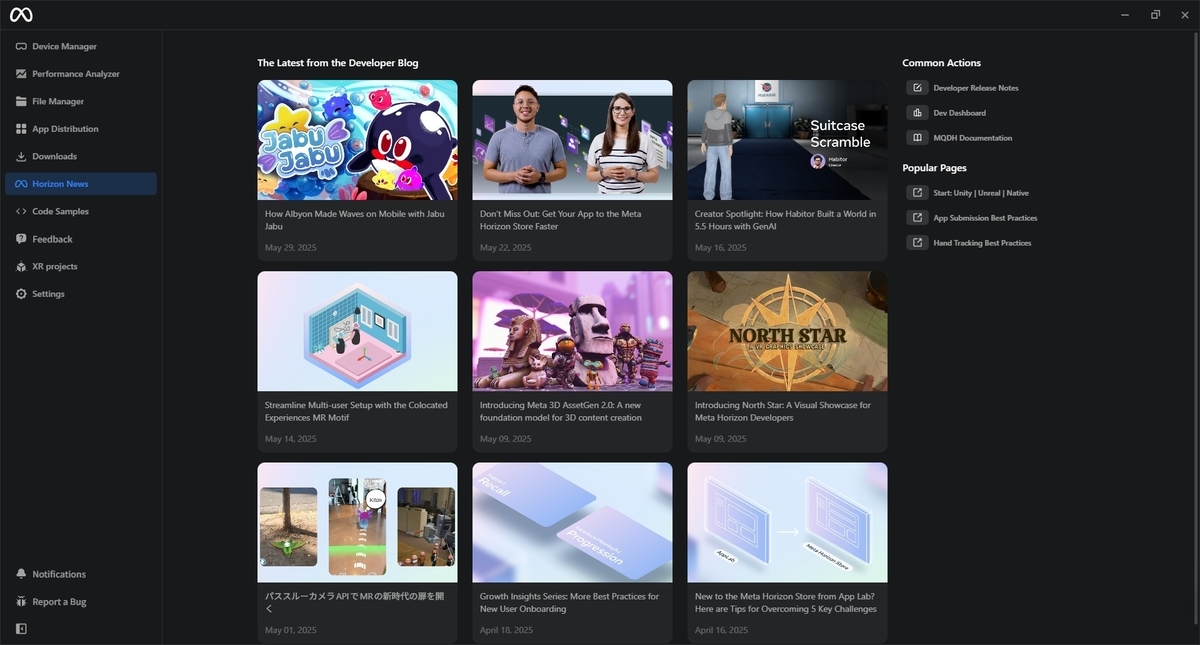Read 'Streamline Multi-user Setup' article title
The height and width of the screenshot is (645, 1200).
pyautogui.click(x=356, y=411)
